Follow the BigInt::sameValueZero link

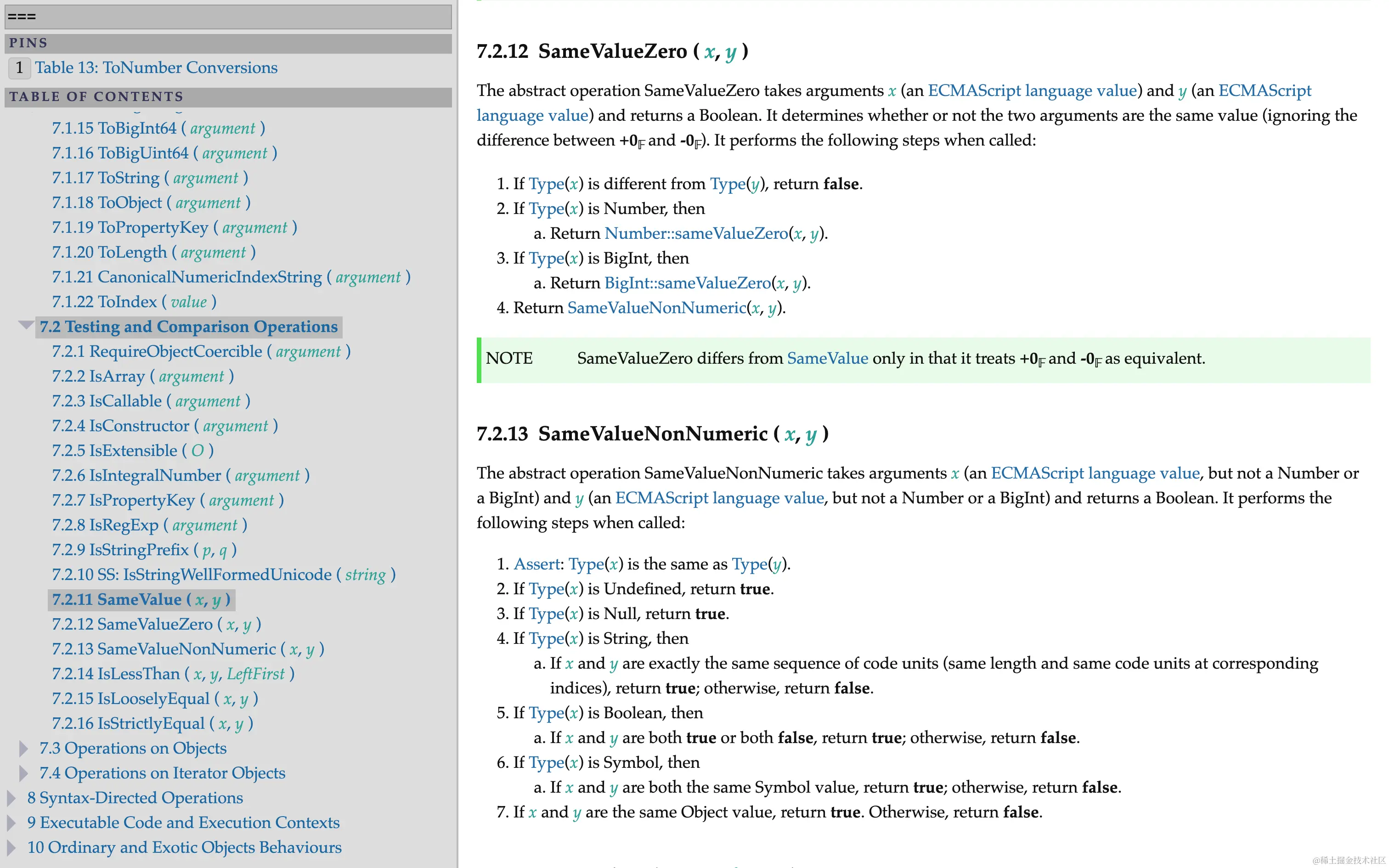(x=687, y=283)
